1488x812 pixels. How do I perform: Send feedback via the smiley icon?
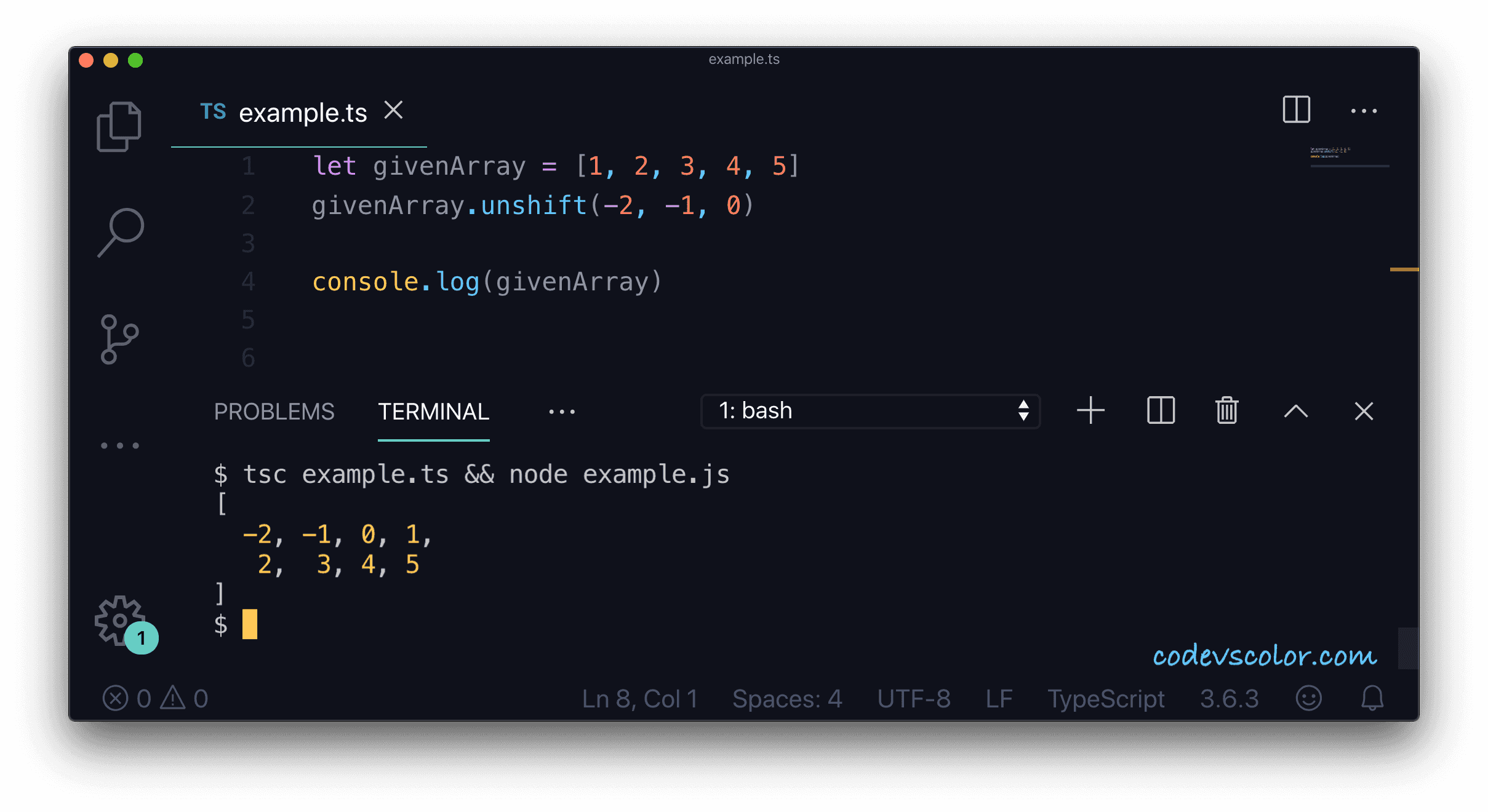coord(1309,698)
